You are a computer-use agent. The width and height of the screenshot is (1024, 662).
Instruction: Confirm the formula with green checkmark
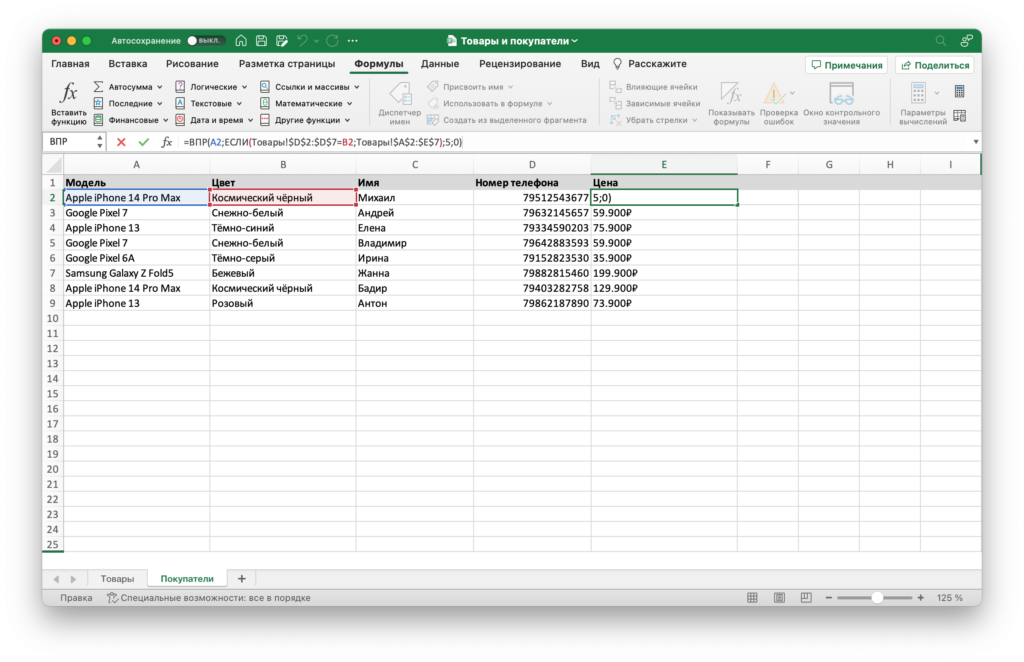144,142
